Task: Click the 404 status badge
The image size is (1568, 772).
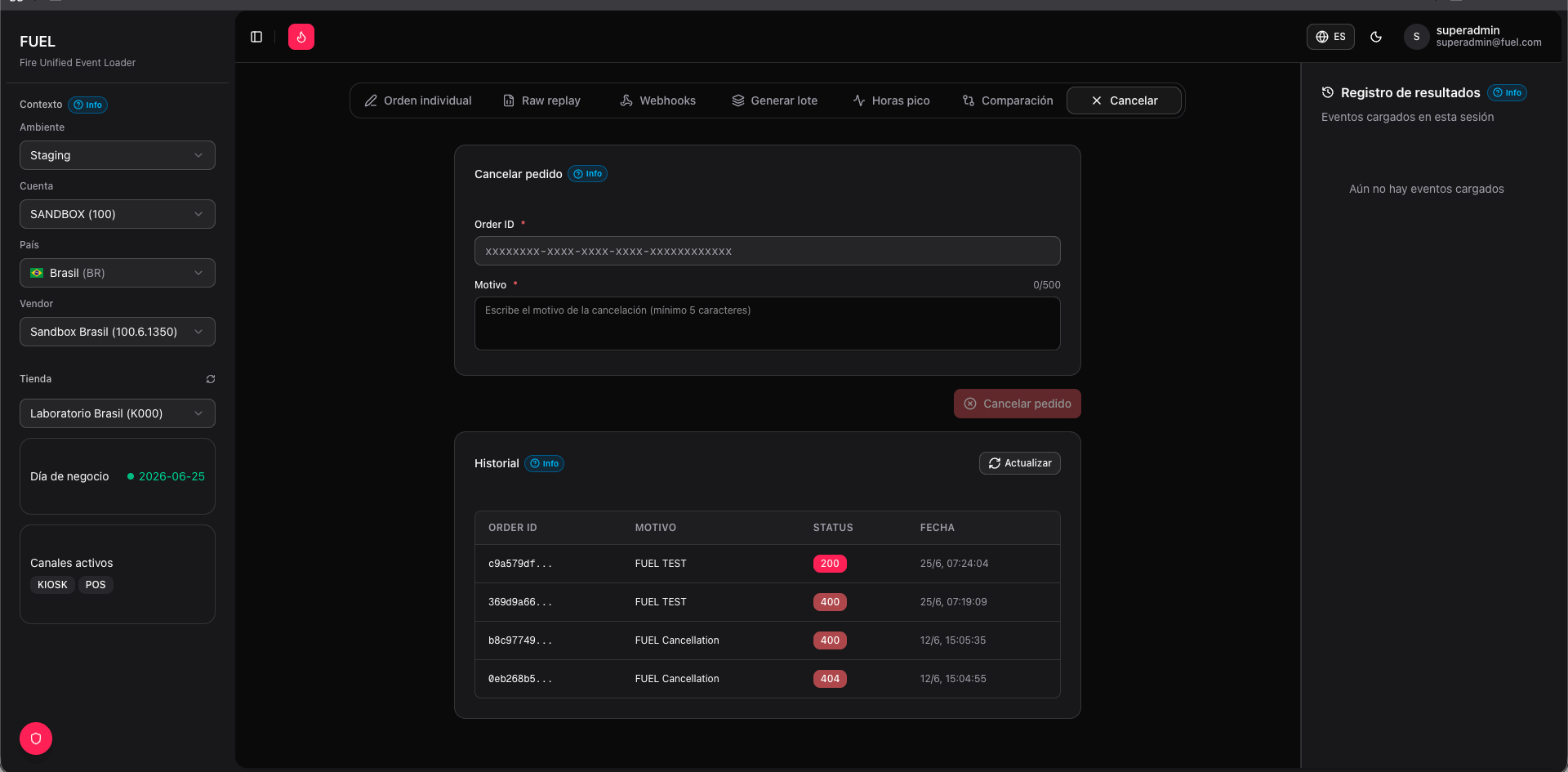Action: [830, 679]
